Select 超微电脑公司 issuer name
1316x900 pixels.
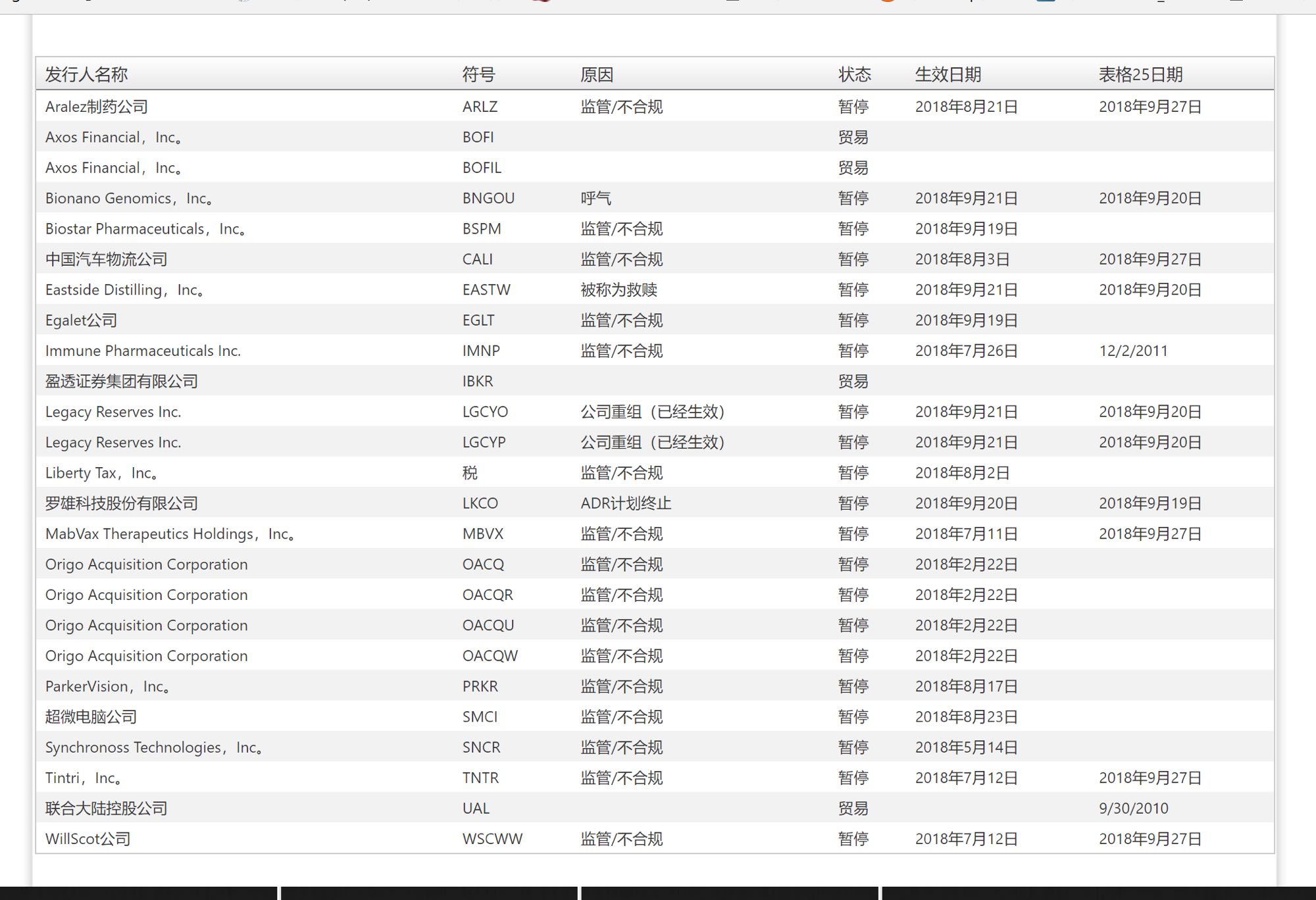[x=91, y=717]
